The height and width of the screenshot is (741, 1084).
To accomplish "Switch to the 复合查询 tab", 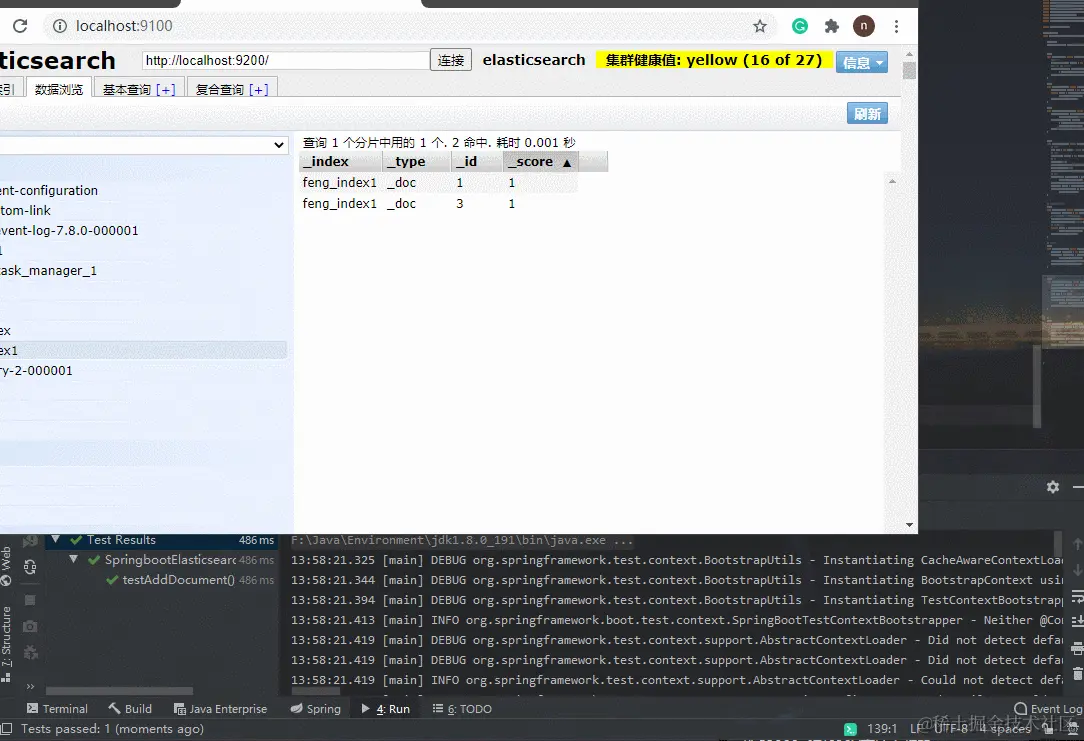I will 220,90.
